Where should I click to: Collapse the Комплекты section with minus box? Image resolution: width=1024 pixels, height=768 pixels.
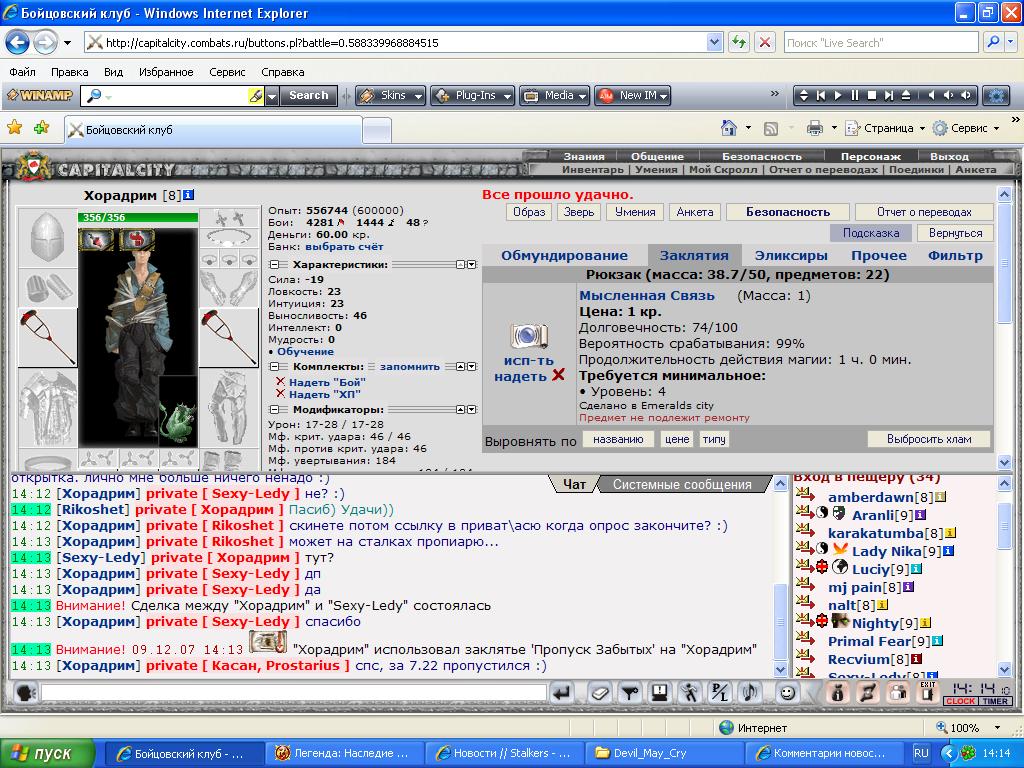click(x=274, y=367)
